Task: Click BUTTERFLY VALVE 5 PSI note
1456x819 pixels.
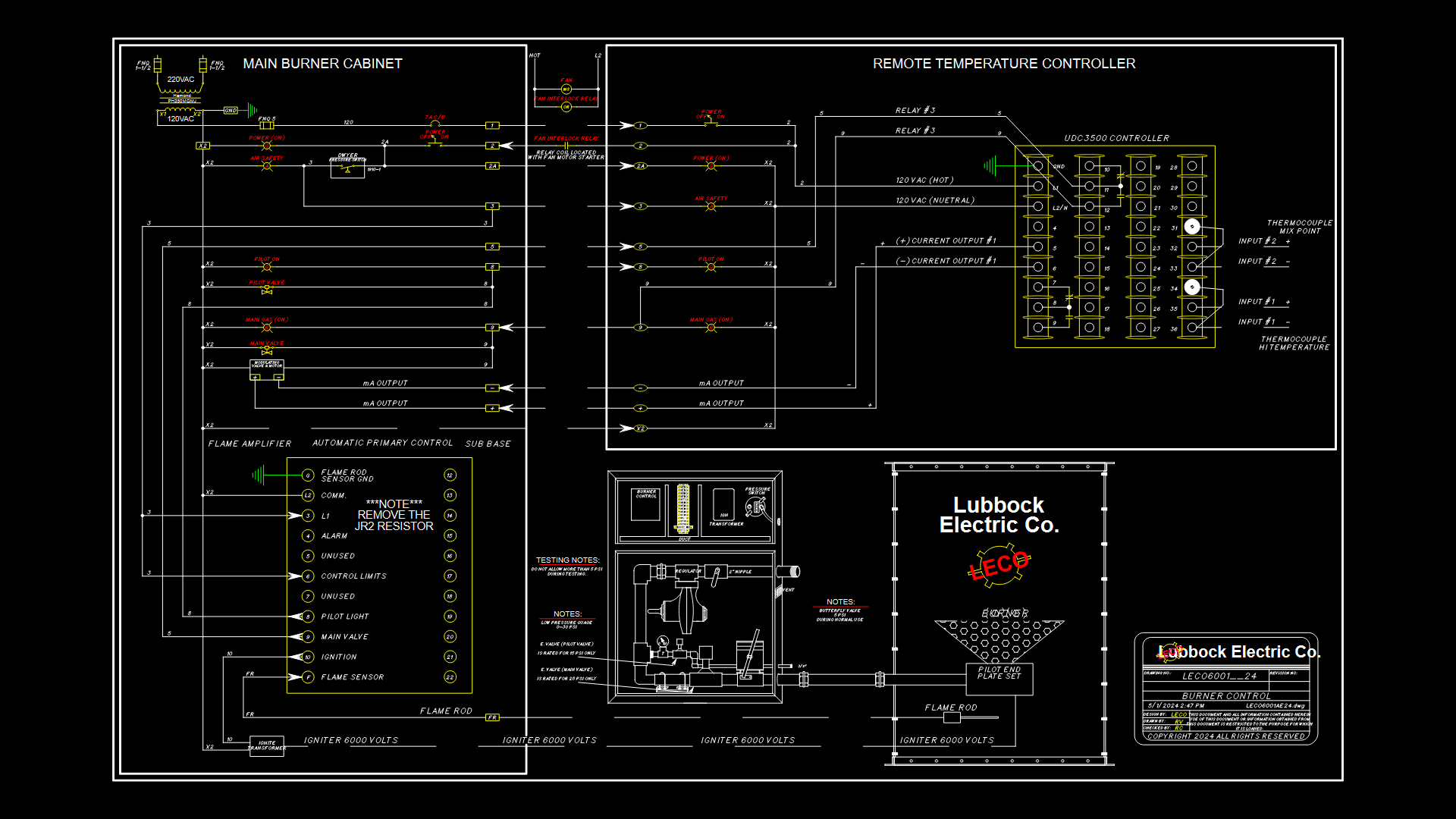Action: click(x=840, y=615)
